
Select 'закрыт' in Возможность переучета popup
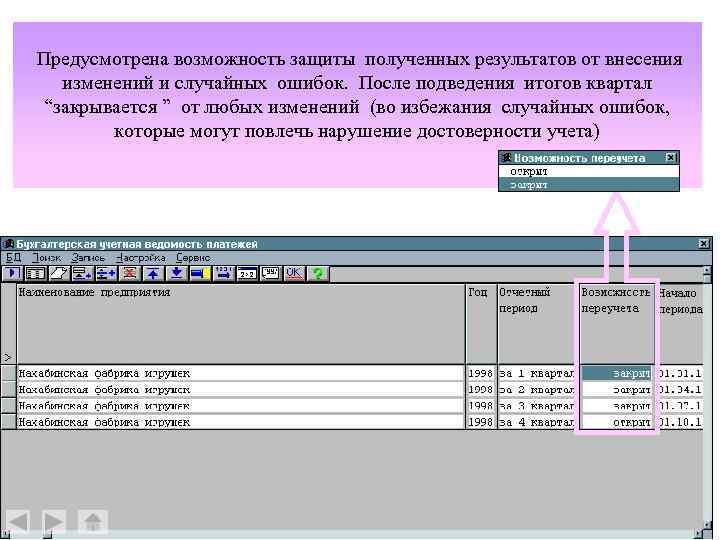(589, 185)
